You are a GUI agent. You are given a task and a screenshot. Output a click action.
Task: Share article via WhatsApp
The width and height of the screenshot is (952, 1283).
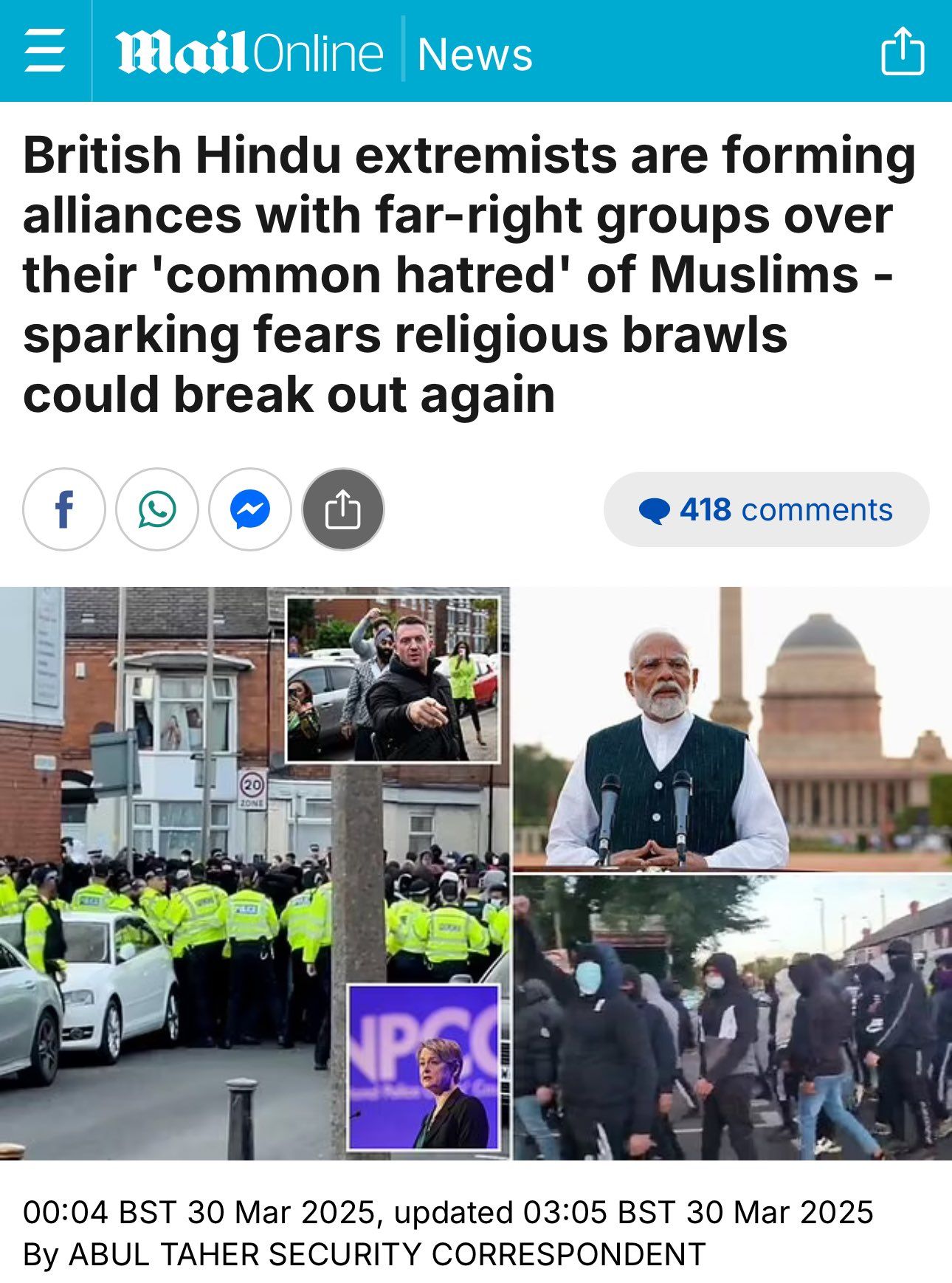(157, 509)
